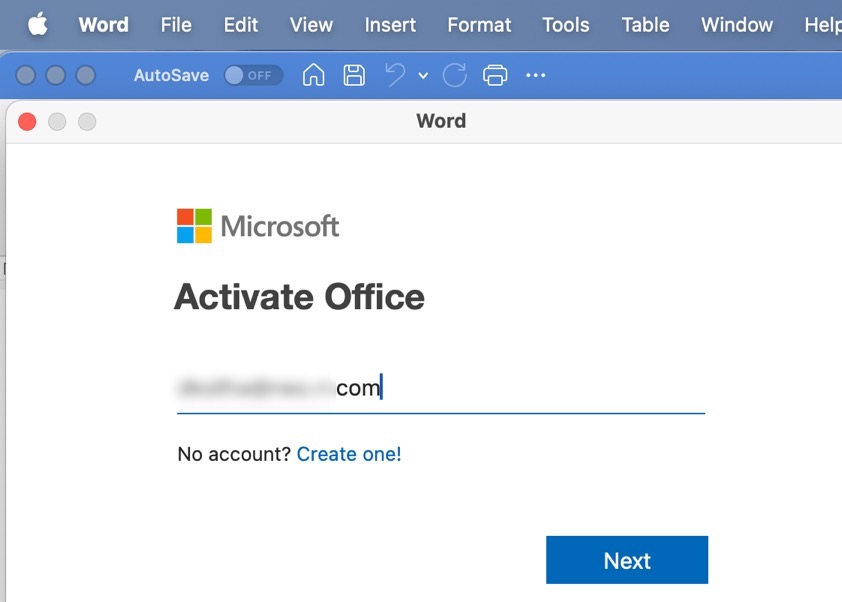Open the Help menu

coord(823,25)
